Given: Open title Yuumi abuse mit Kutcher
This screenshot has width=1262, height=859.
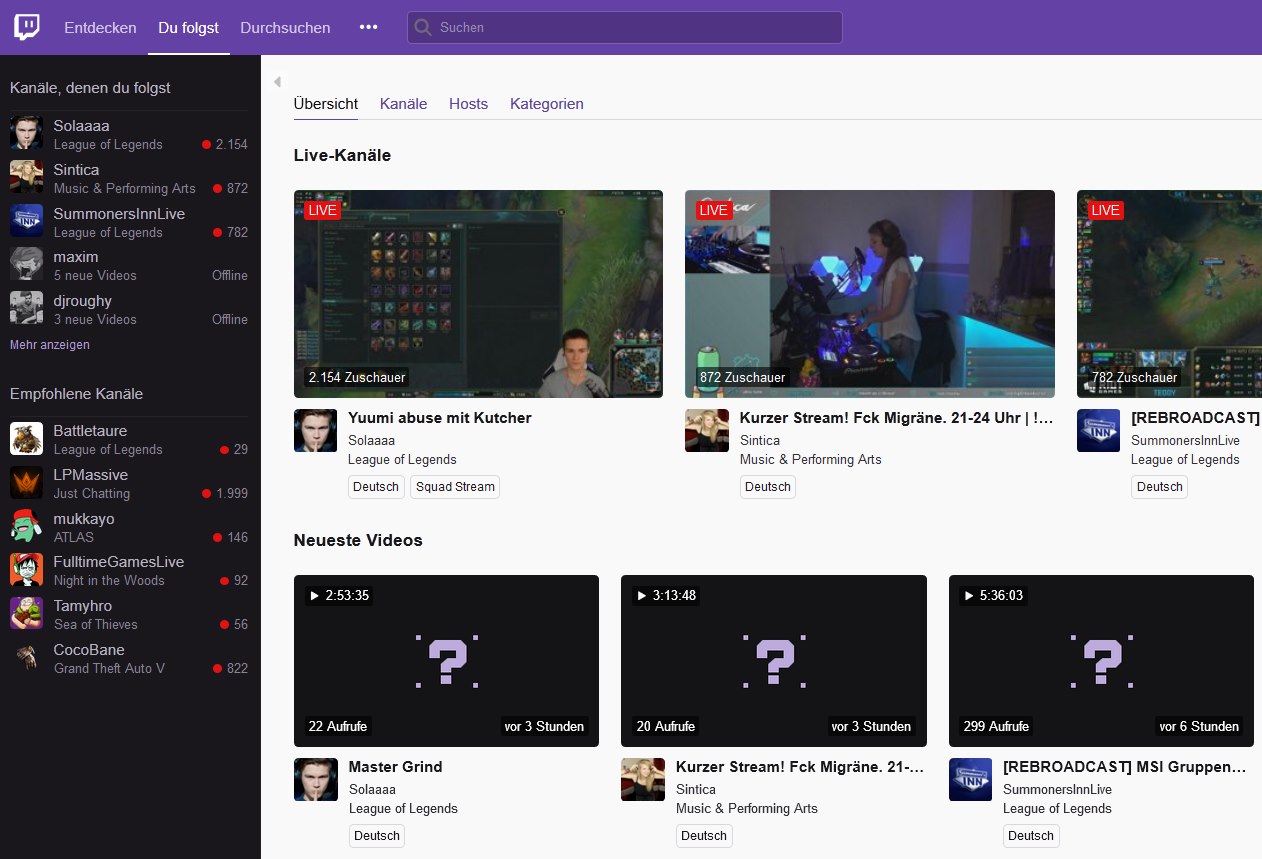Looking at the screenshot, I should [x=440, y=418].
